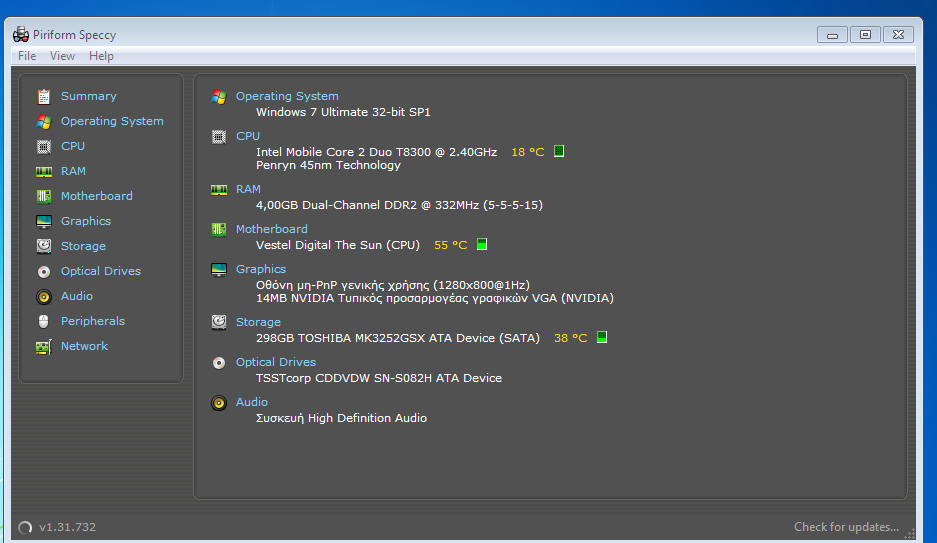Click the Storage hard drive icon in sidebar
Screen dimensions: 937x543
pyautogui.click(x=44, y=246)
